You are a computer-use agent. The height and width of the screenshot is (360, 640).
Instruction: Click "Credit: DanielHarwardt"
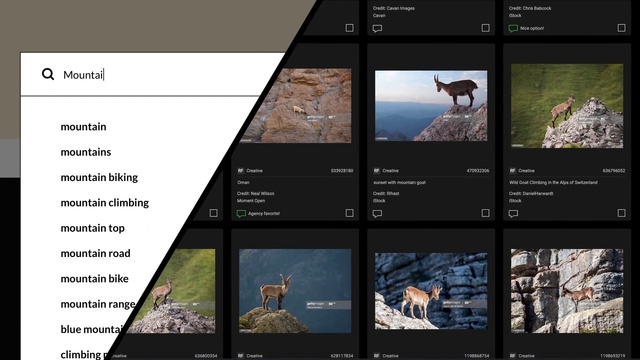coord(531,193)
